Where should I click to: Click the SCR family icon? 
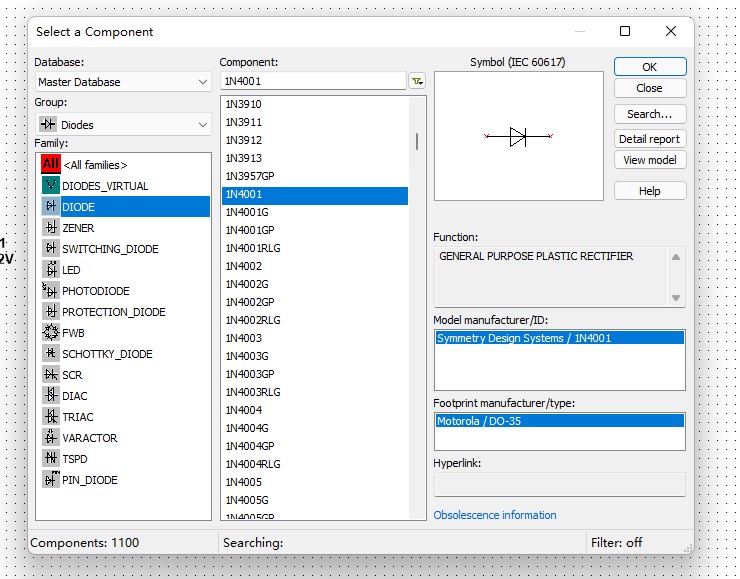pos(50,374)
